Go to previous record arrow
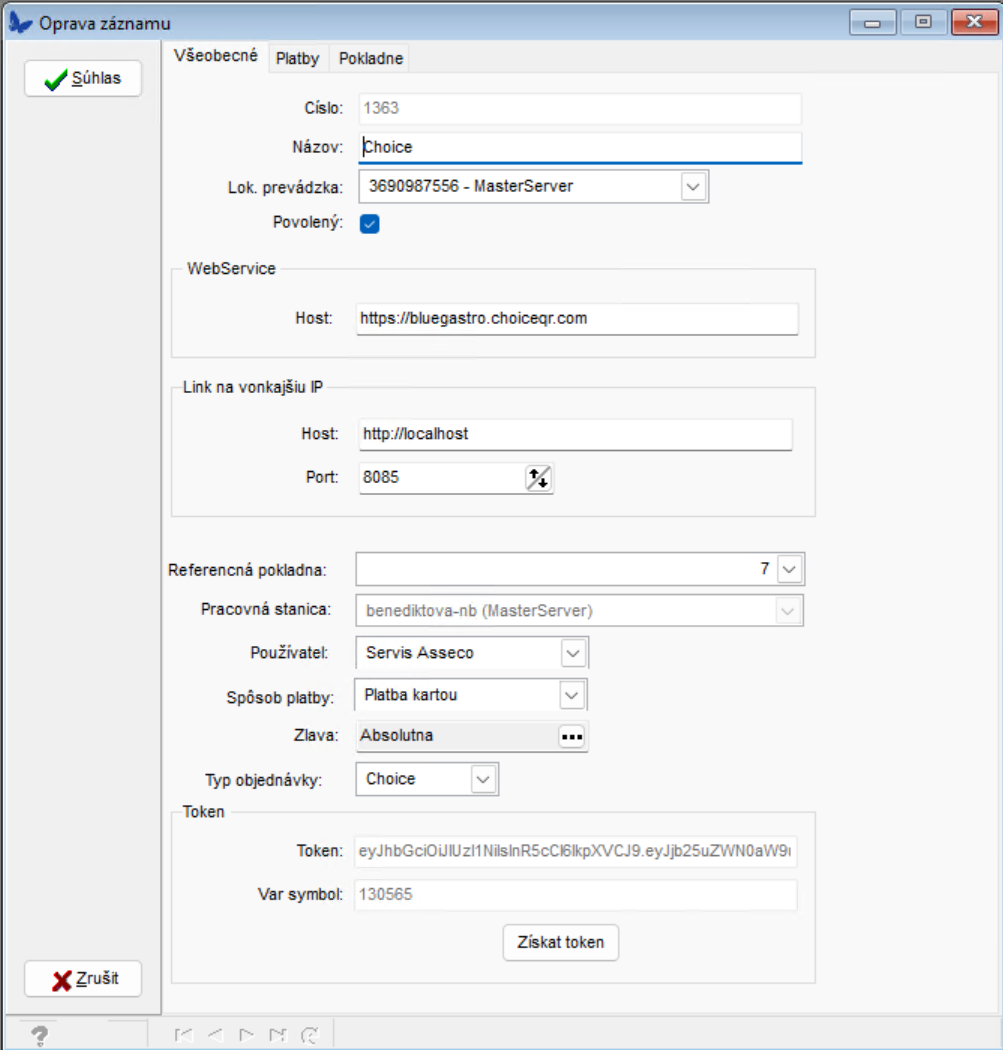The image size is (1003, 1050). (215, 1035)
